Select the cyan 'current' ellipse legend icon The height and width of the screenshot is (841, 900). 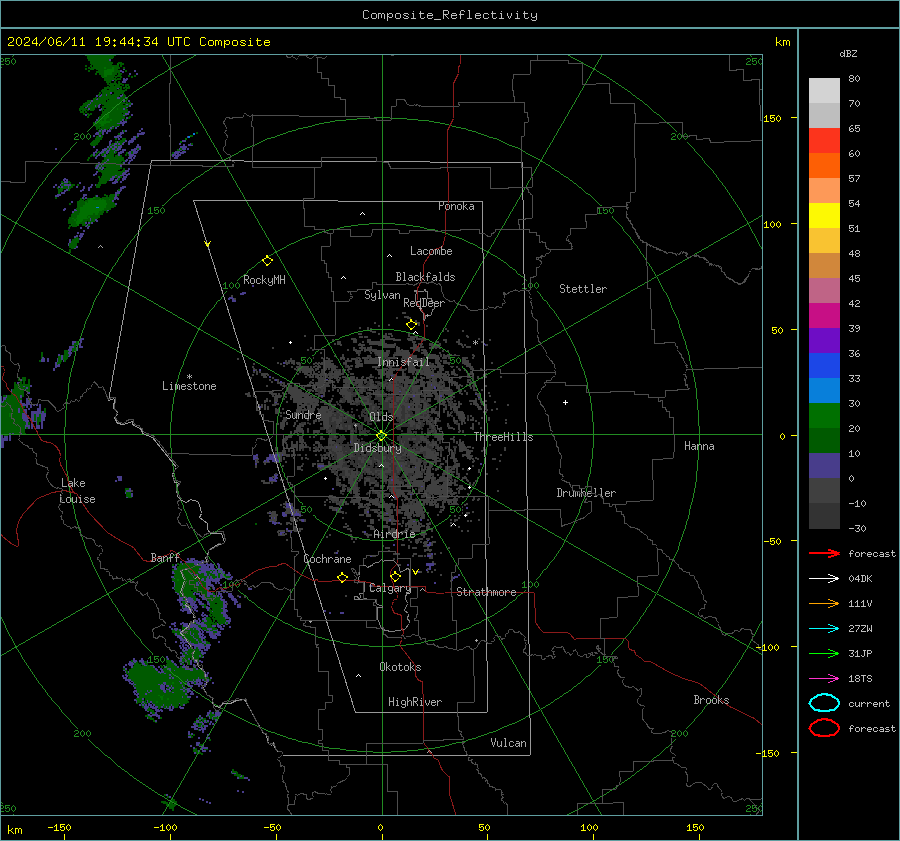824,703
